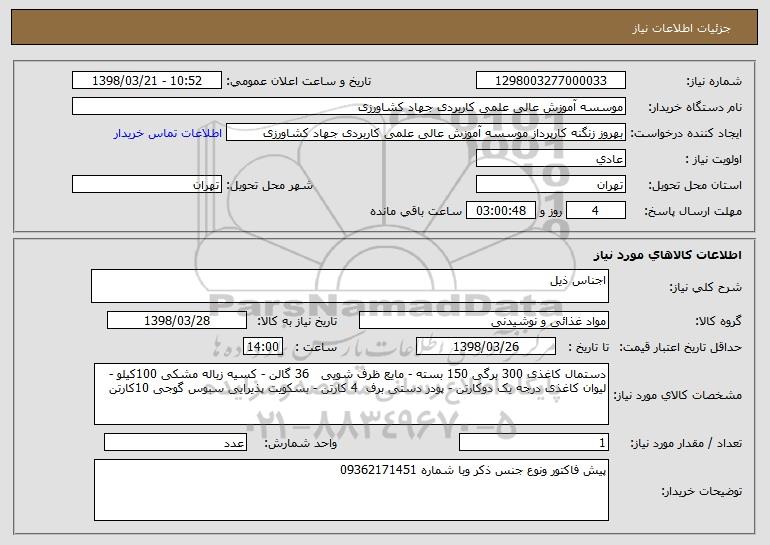770x545 pixels.
Task: Click the countdown timer field 03:00:48
Action: (500, 211)
